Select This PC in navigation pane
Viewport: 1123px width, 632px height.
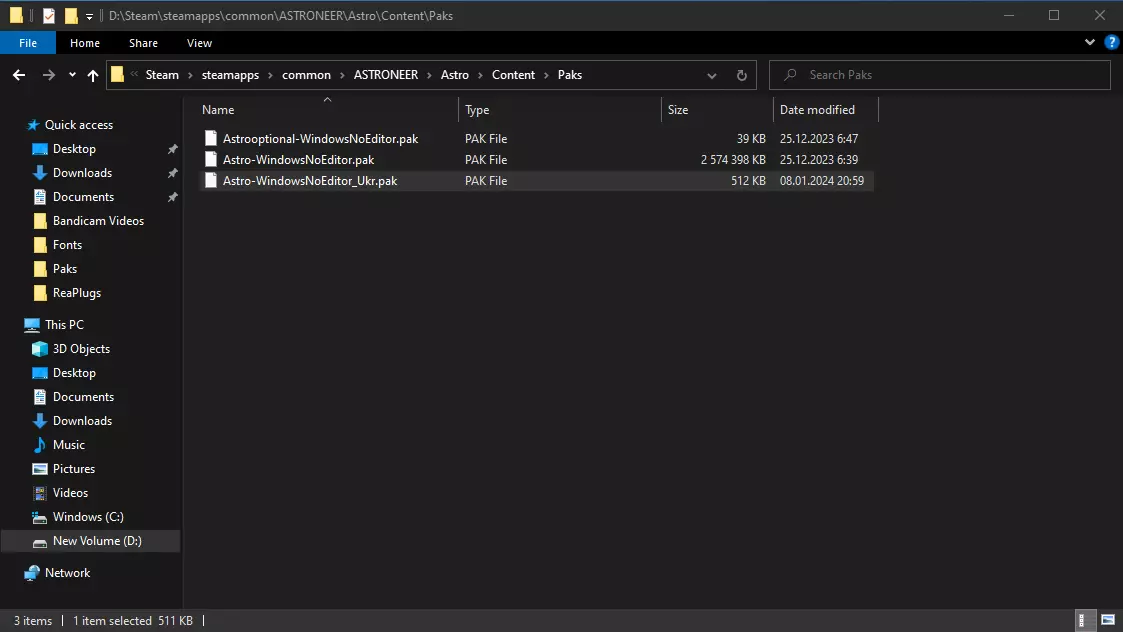pos(64,325)
